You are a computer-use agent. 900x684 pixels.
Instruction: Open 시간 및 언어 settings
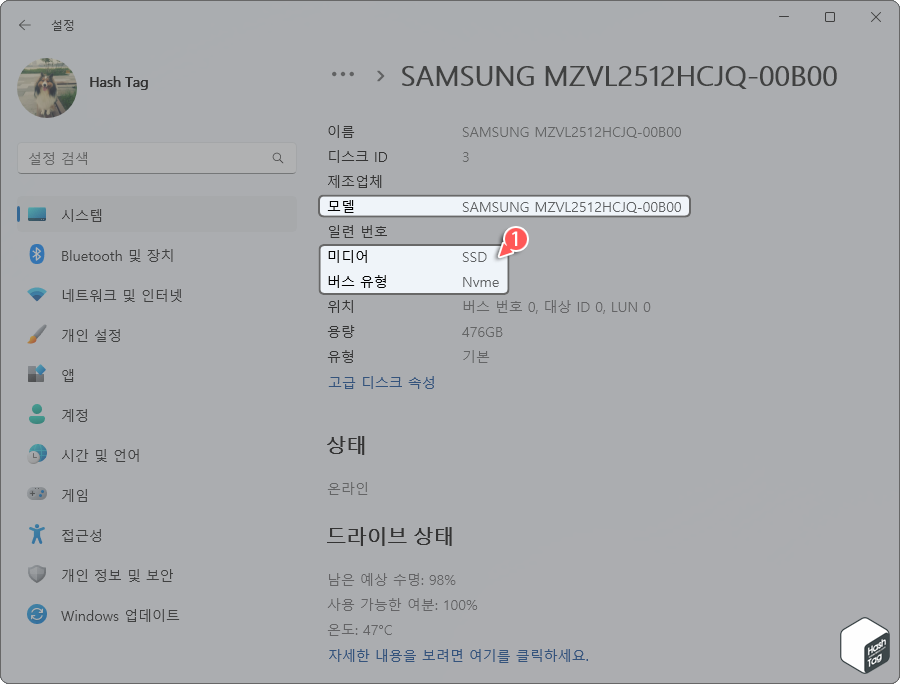click(x=157, y=455)
